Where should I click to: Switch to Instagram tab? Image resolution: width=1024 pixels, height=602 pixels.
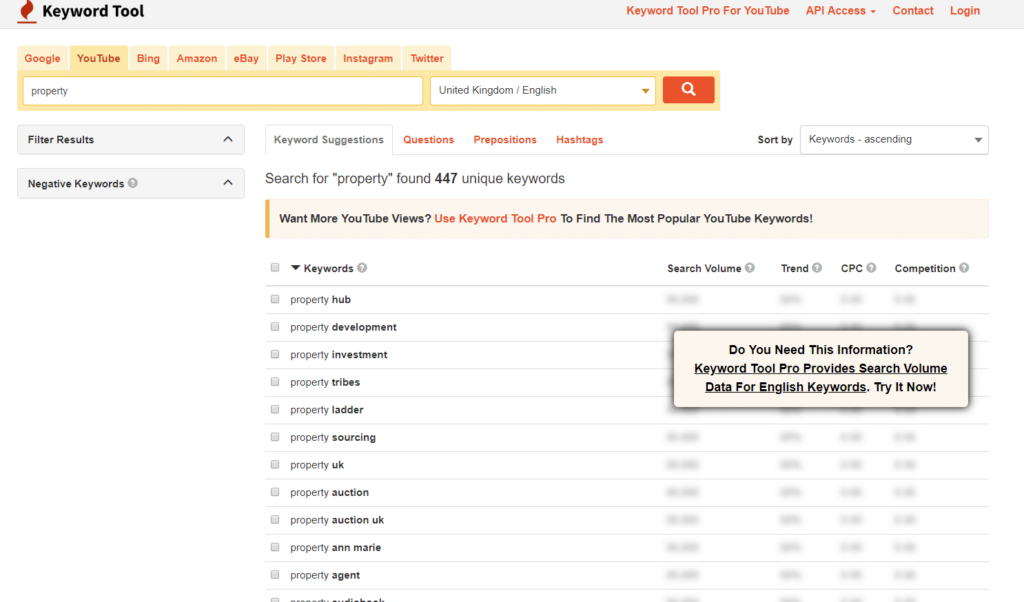pos(368,58)
